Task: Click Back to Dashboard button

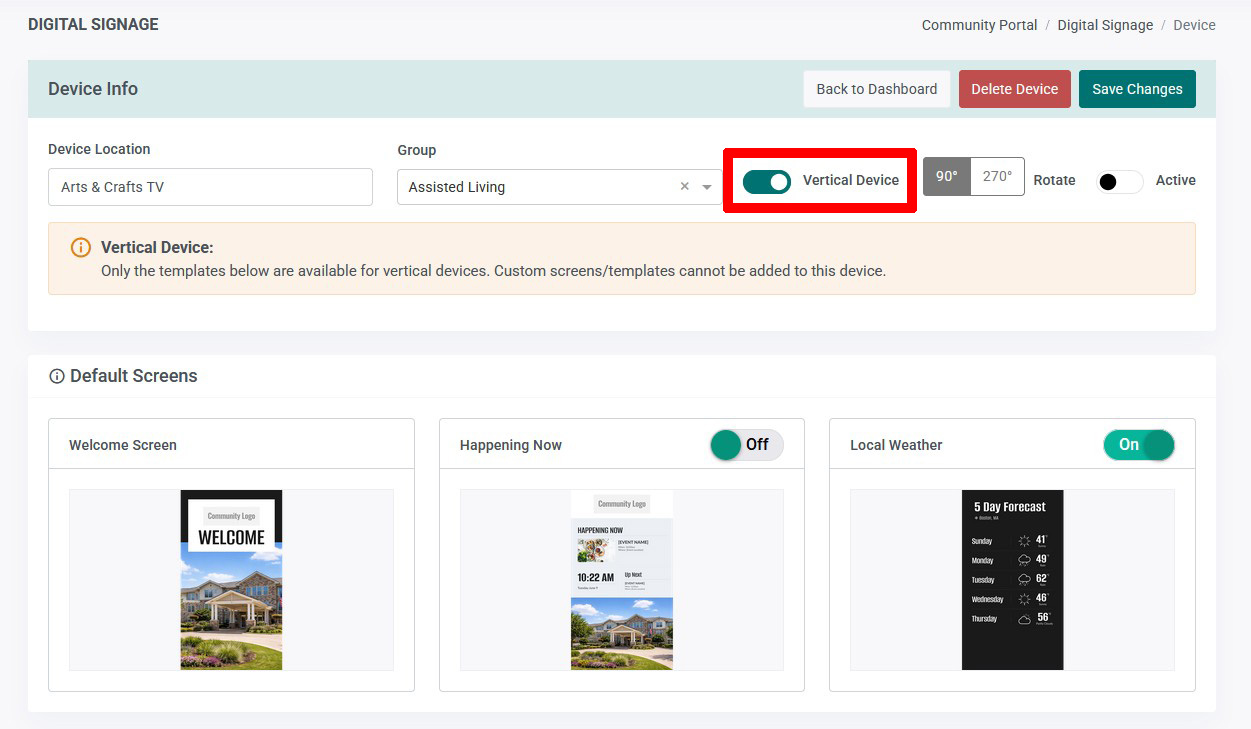Action: [x=877, y=89]
